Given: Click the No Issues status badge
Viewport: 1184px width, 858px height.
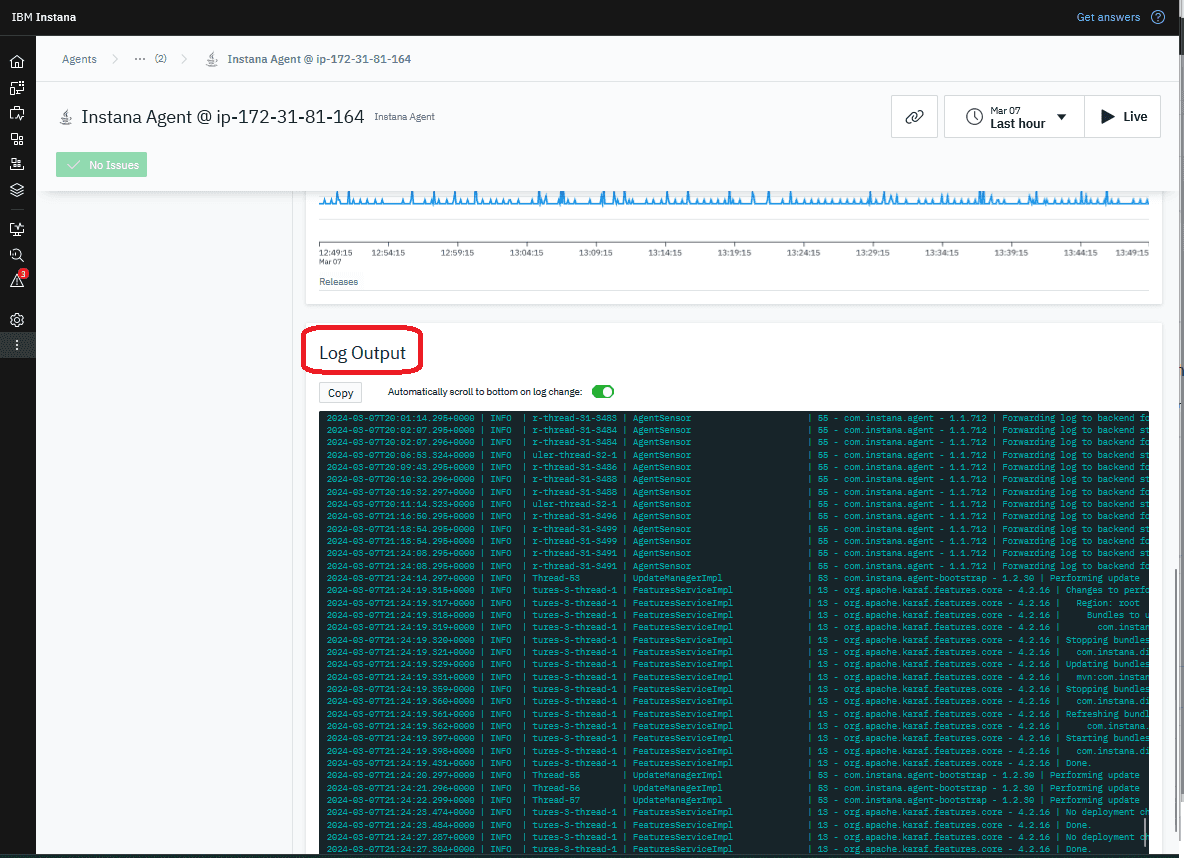Looking at the screenshot, I should tap(102, 165).
